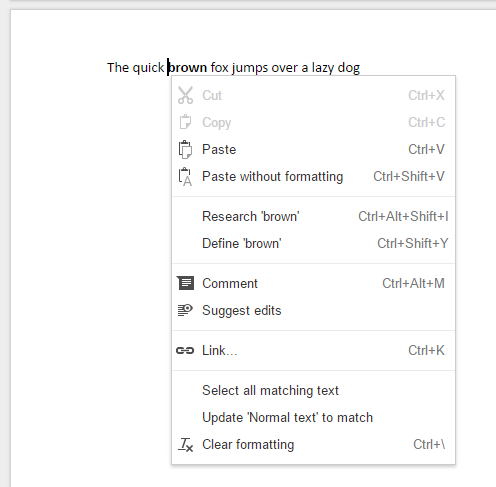496x487 pixels.
Task: Select Suggest edits menu entry
Action: point(313,310)
